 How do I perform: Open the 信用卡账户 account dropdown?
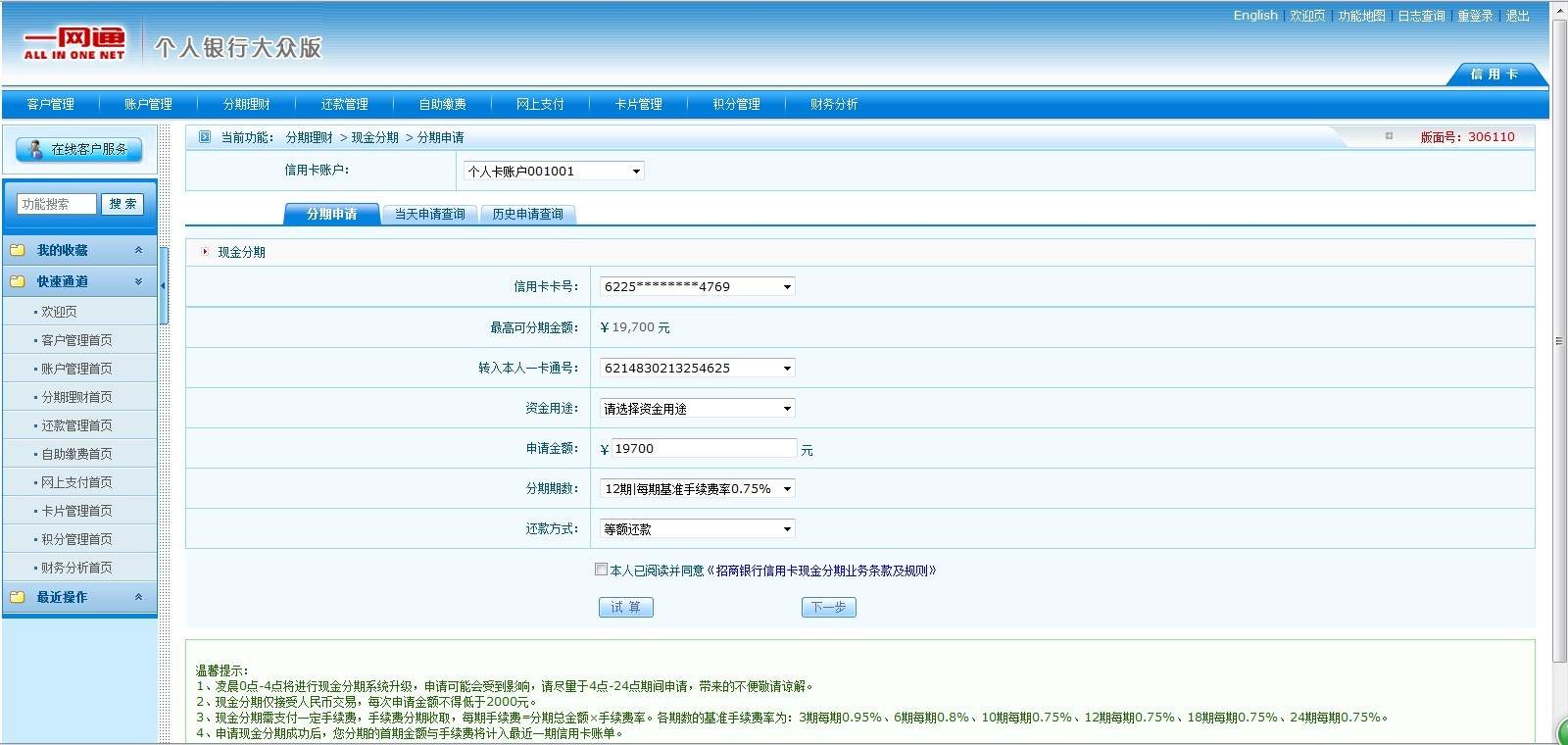[x=555, y=171]
